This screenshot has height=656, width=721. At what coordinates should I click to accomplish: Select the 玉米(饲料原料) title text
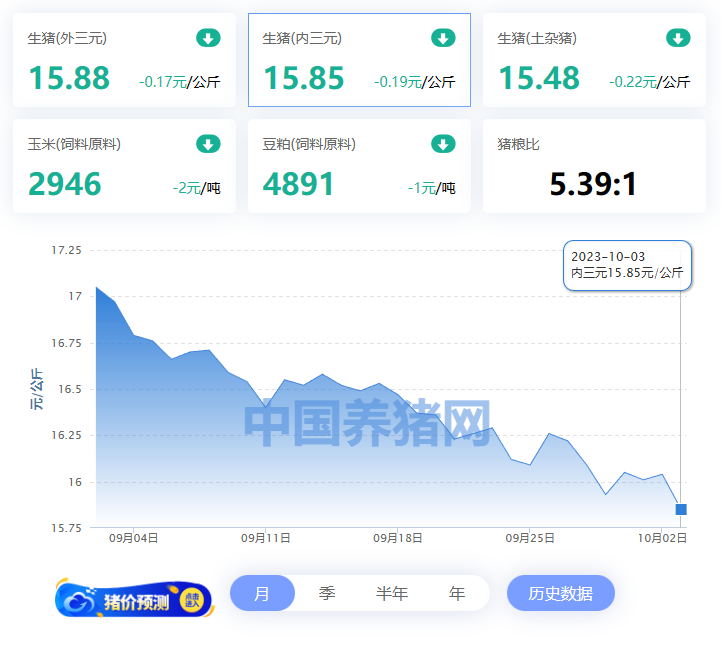click(74, 144)
